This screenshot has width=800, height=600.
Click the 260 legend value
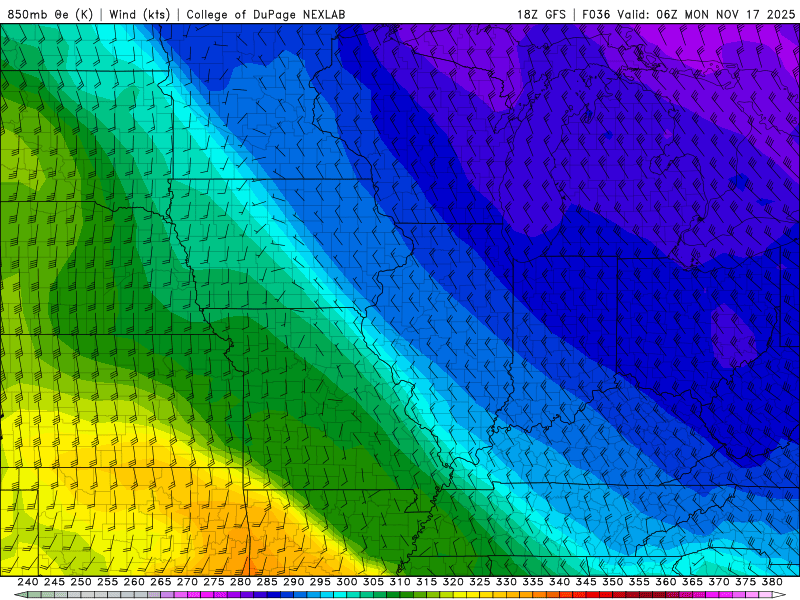pyautogui.click(x=134, y=582)
